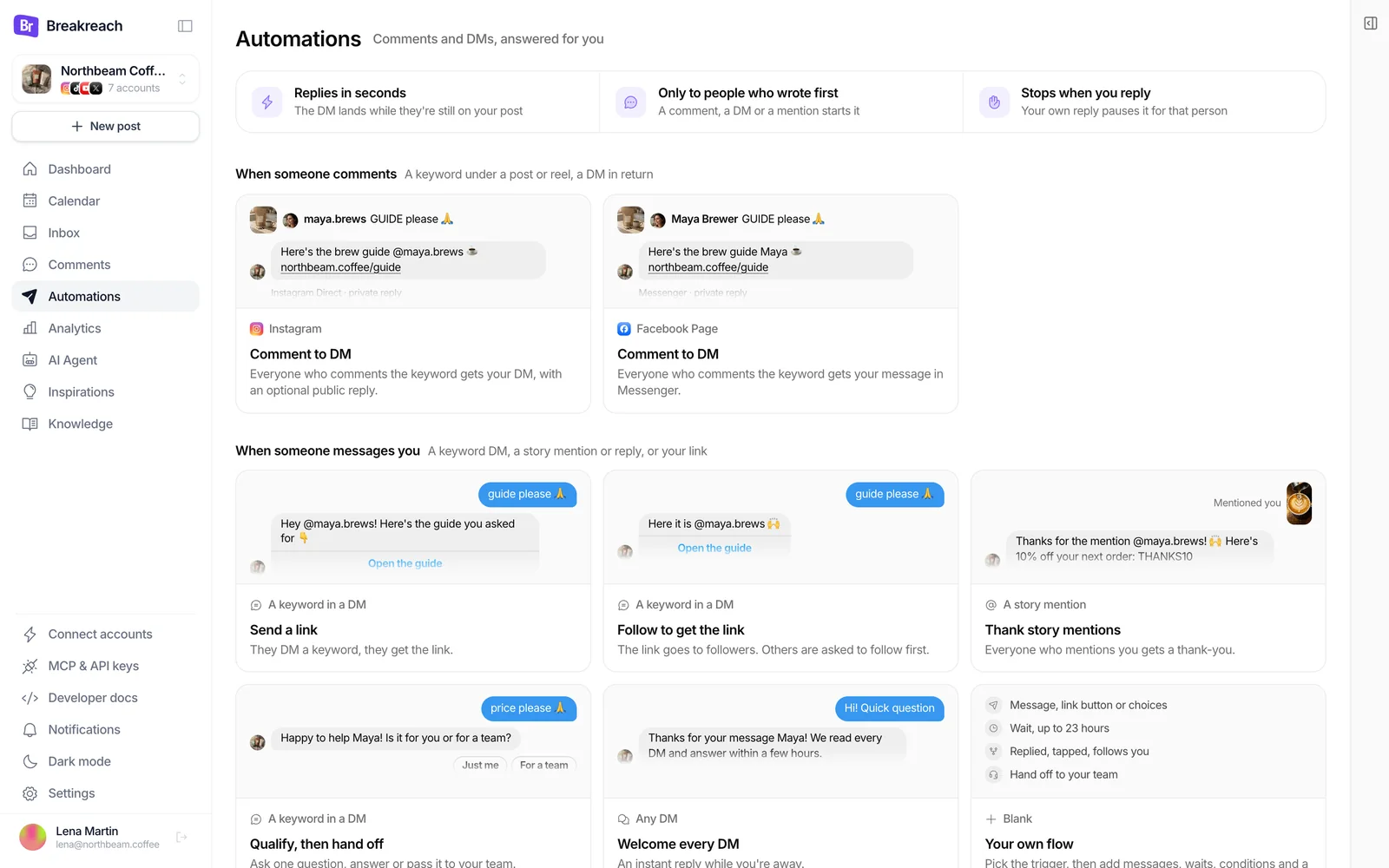Click northbeam.coffee/guide link in Instagram preview
This screenshot has height=868, width=1389.
click(340, 267)
